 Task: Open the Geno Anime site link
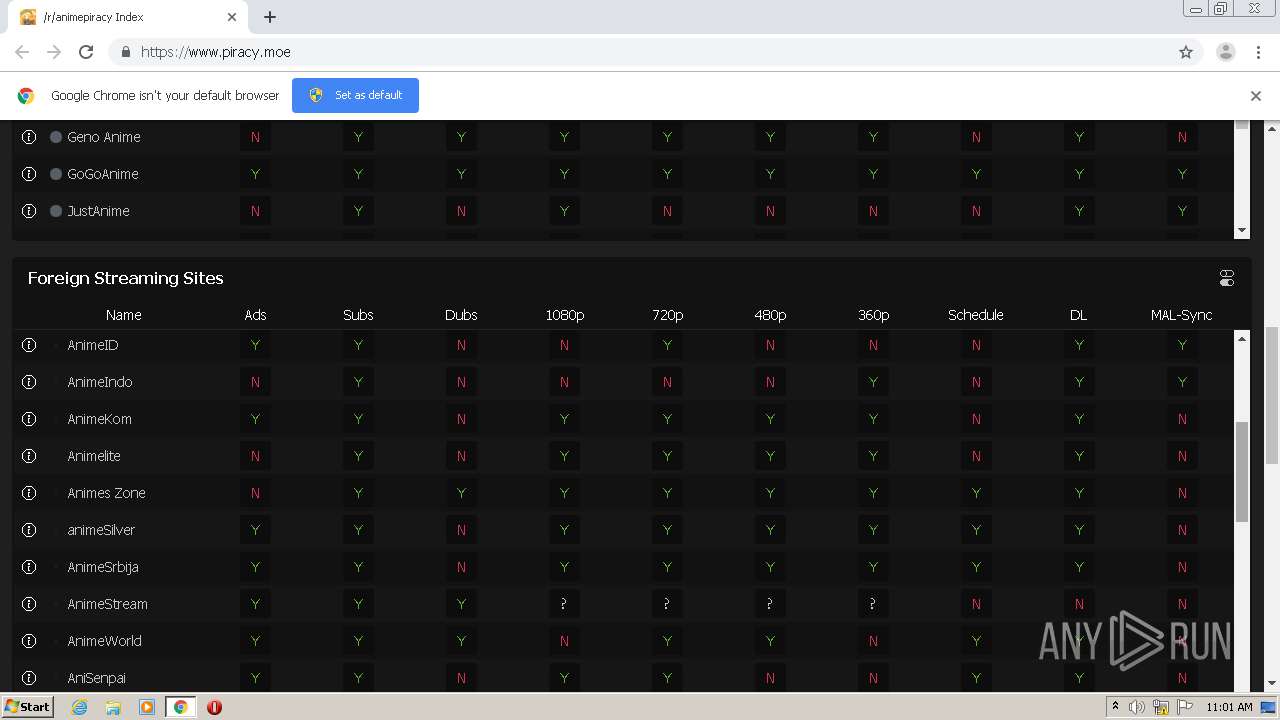[104, 137]
